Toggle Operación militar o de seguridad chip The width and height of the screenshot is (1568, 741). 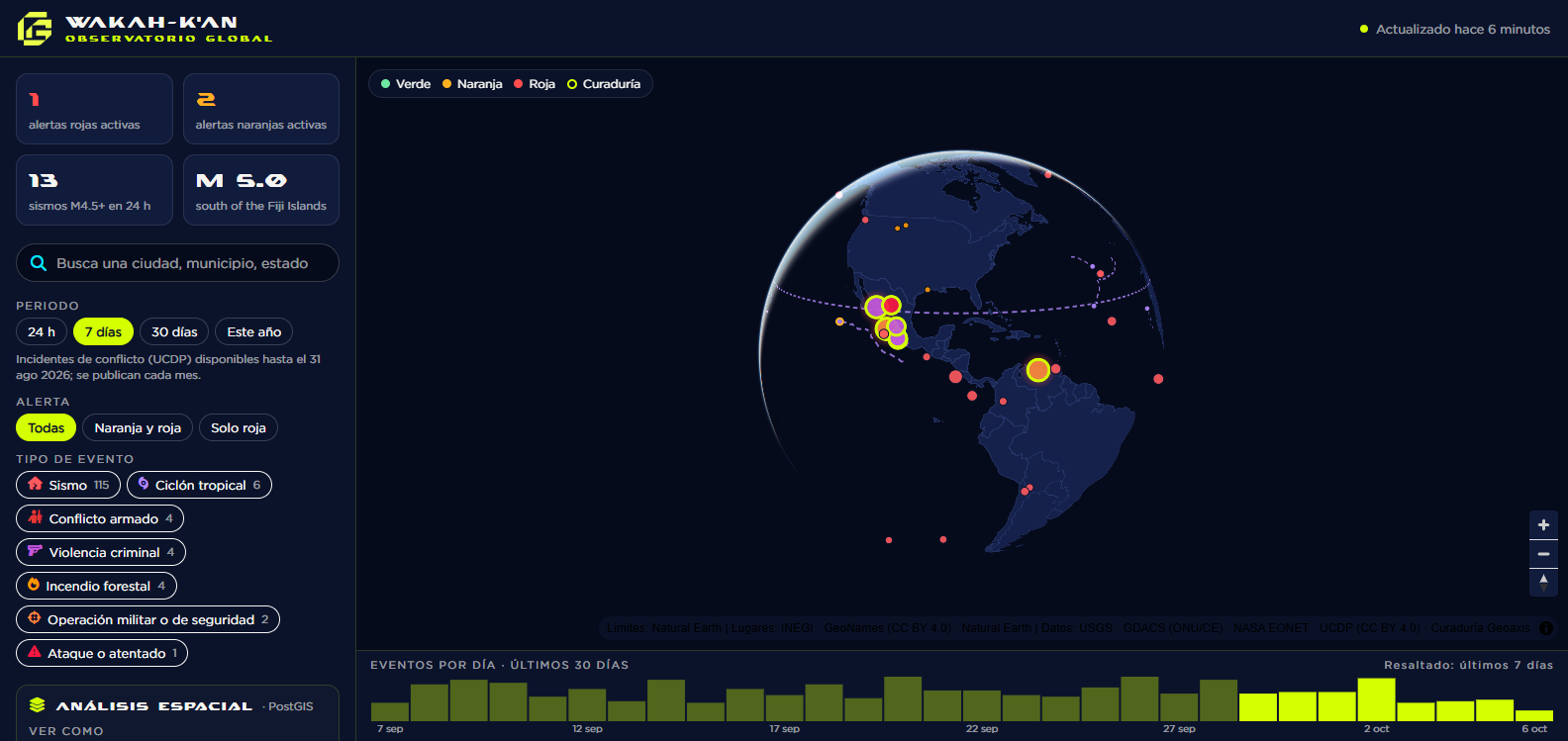tap(147, 619)
